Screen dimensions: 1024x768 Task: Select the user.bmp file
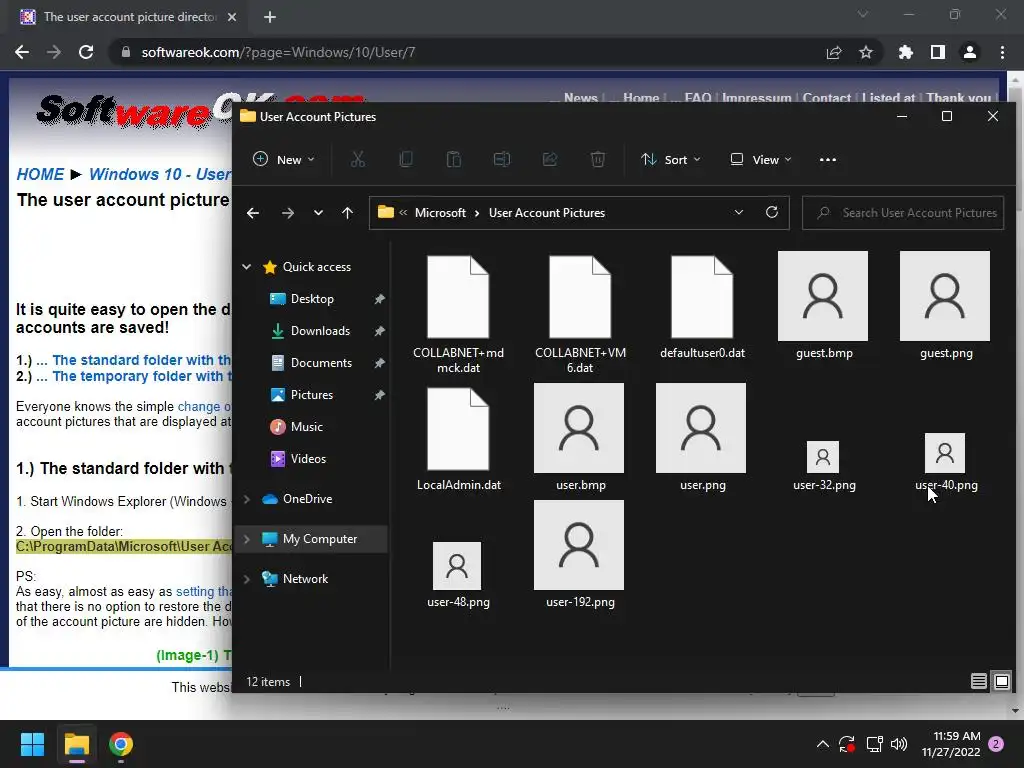(579, 437)
